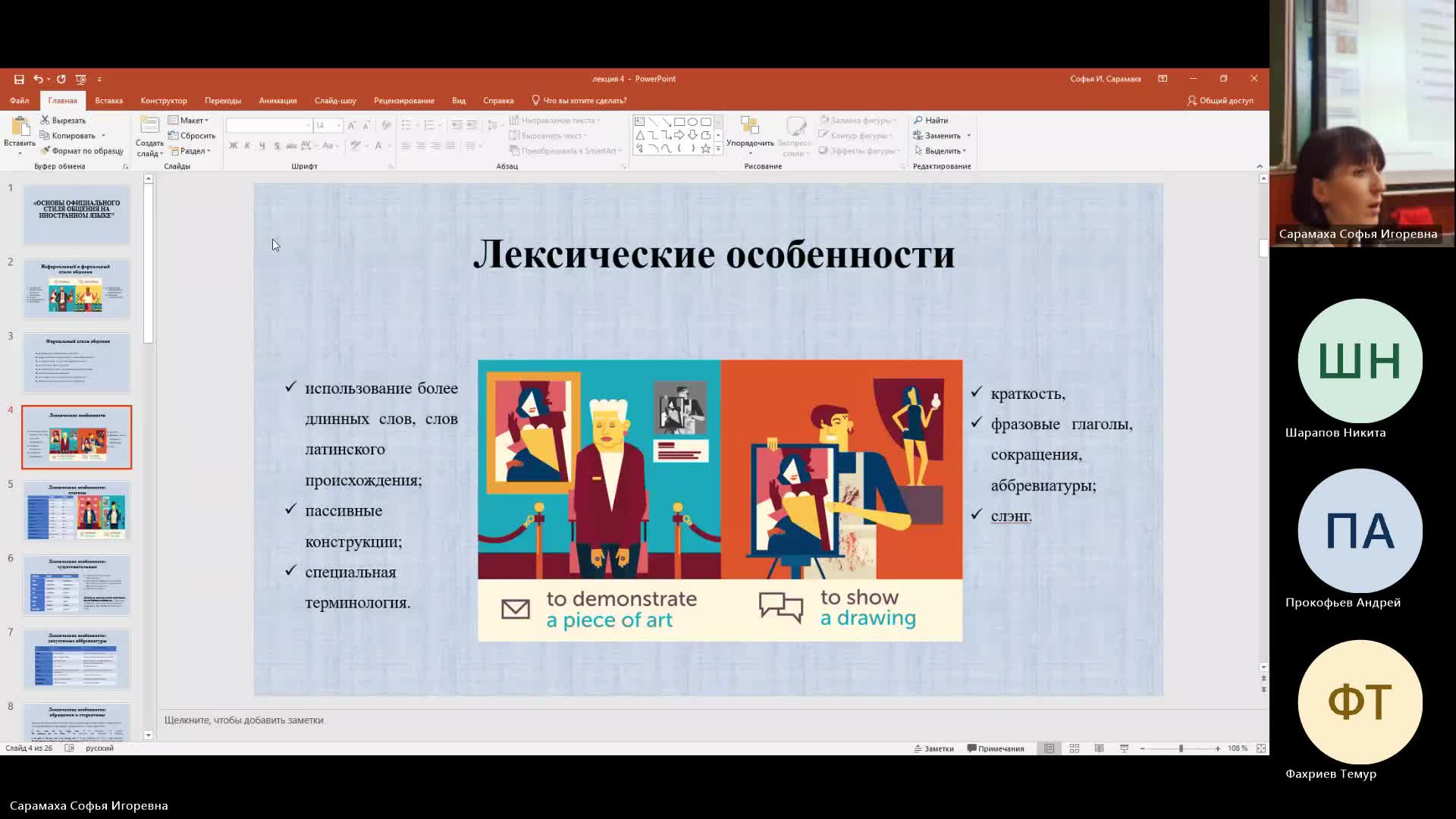Click the font name combo box
1456x819 pixels.
point(268,125)
